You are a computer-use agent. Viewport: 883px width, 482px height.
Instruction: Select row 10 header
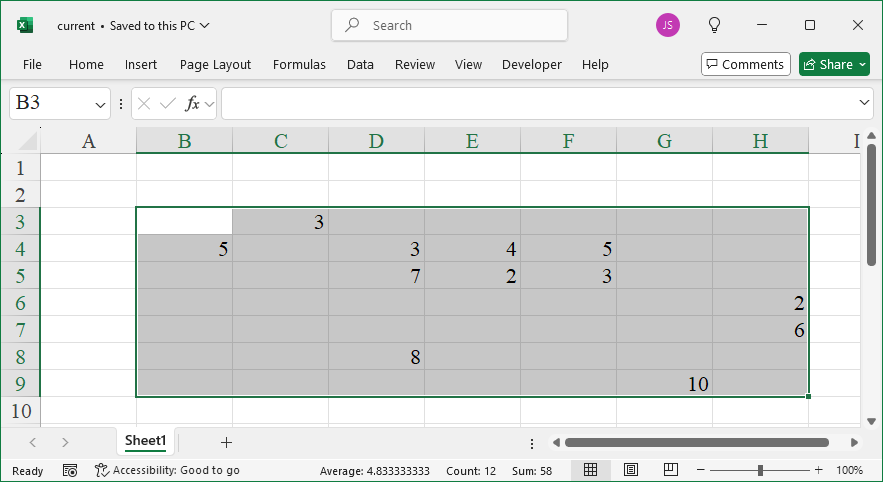click(x=20, y=410)
